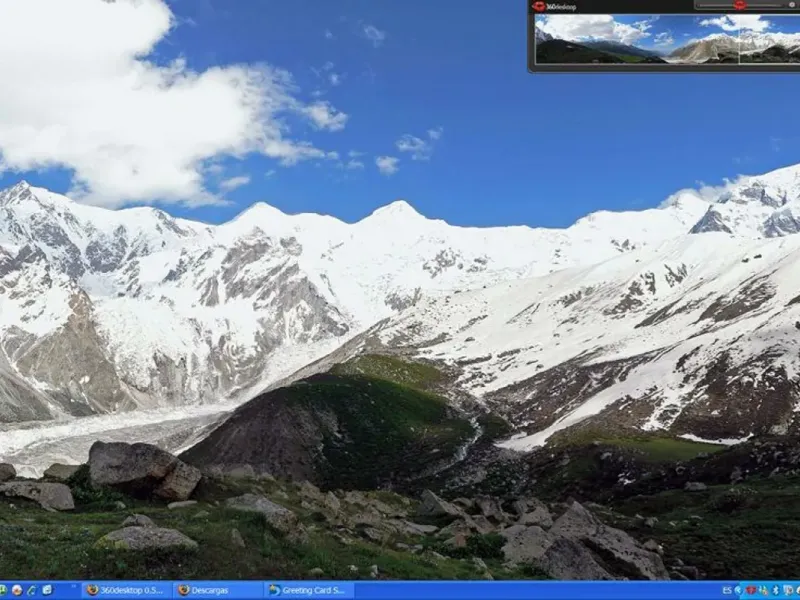800x600 pixels.
Task: Switch to the Greeting Card S... taskbar window
Action: tap(308, 590)
